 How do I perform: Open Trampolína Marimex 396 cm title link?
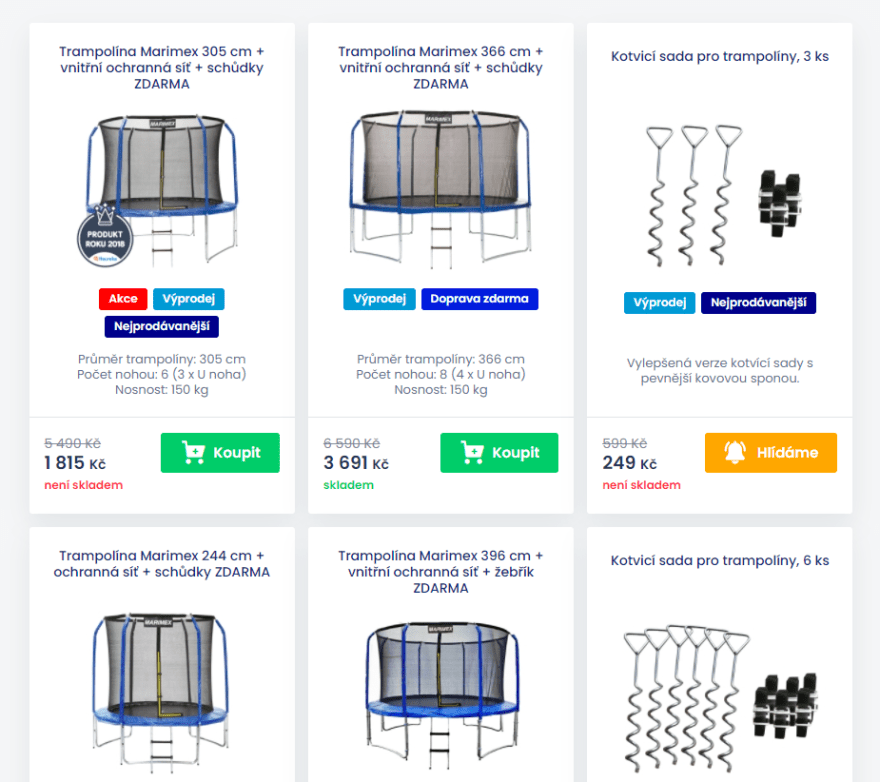pos(441,571)
